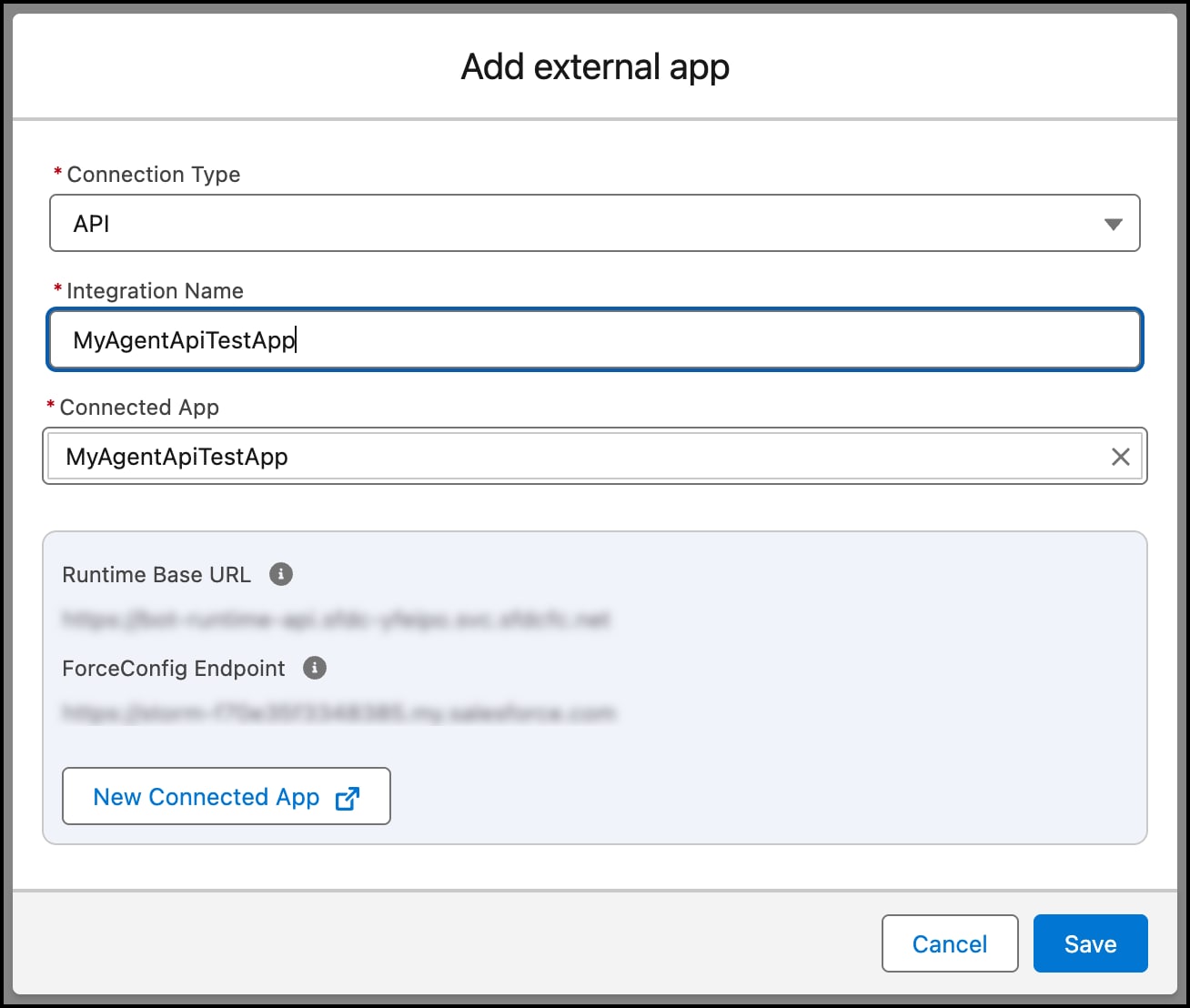The height and width of the screenshot is (1008, 1190).
Task: Click the Runtime Base URL label text
Action: (x=156, y=575)
